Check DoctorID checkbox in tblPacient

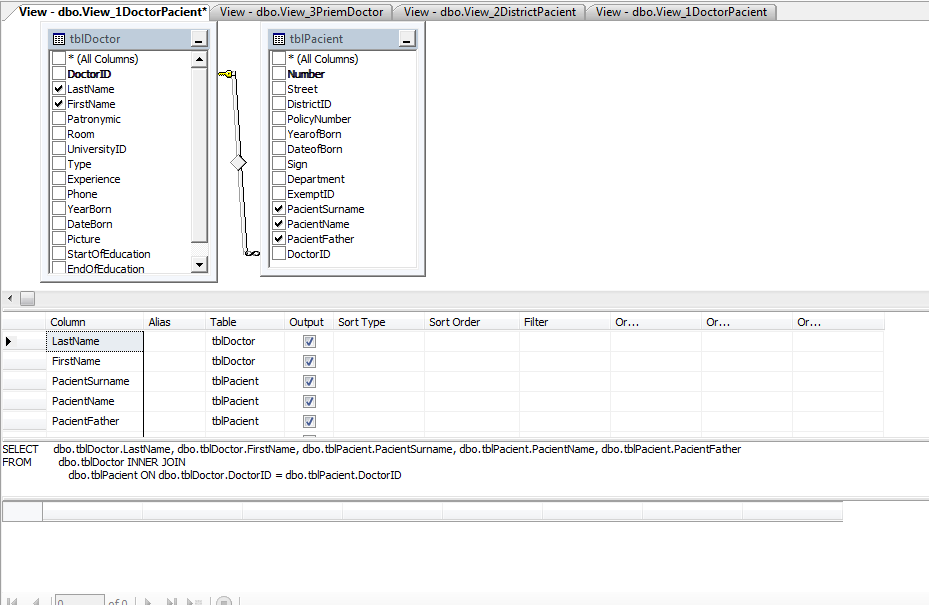click(x=278, y=254)
